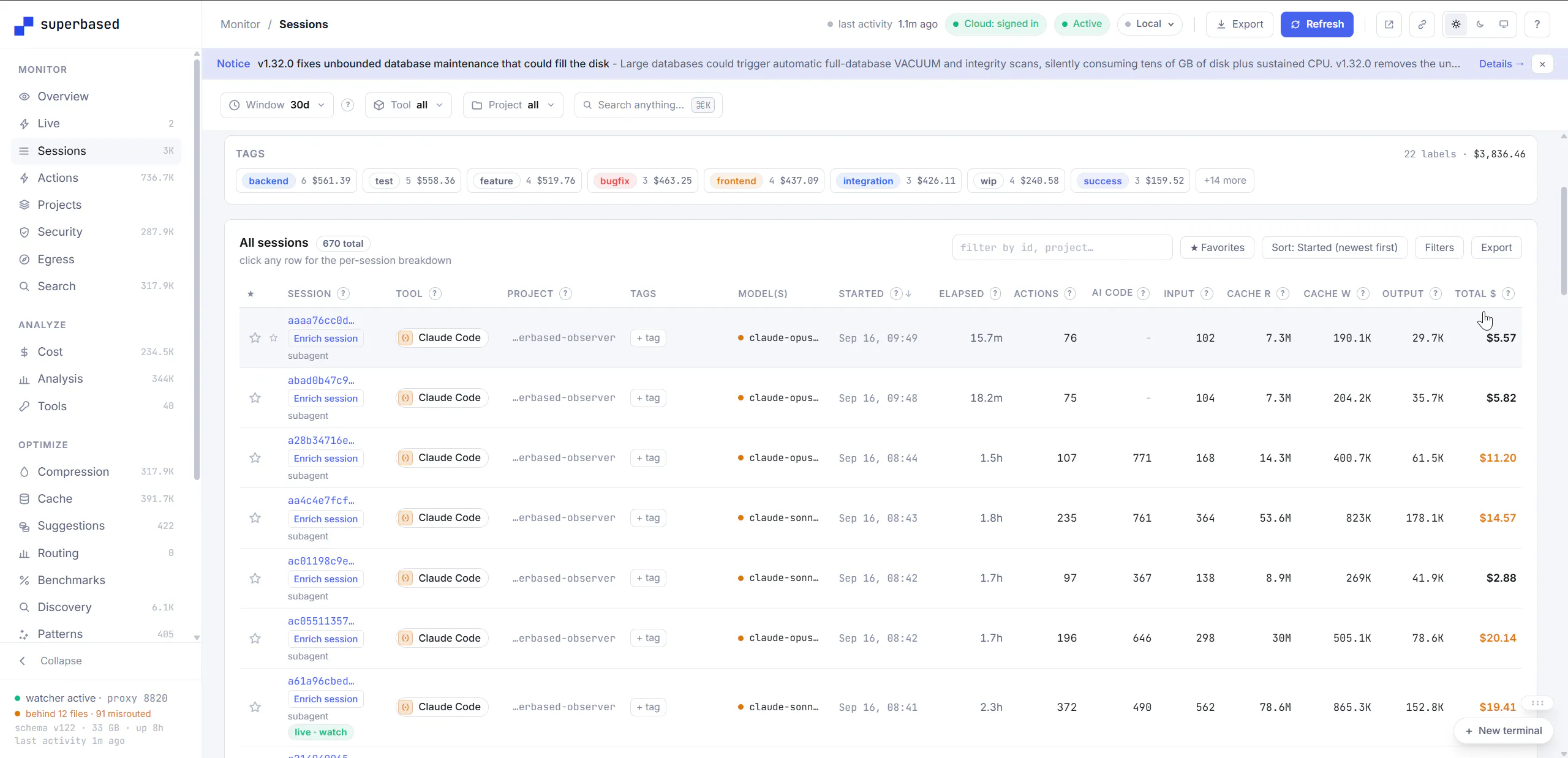Click the blue Refresh button
Image resolution: width=1568 pixels, height=758 pixels.
[1317, 24]
